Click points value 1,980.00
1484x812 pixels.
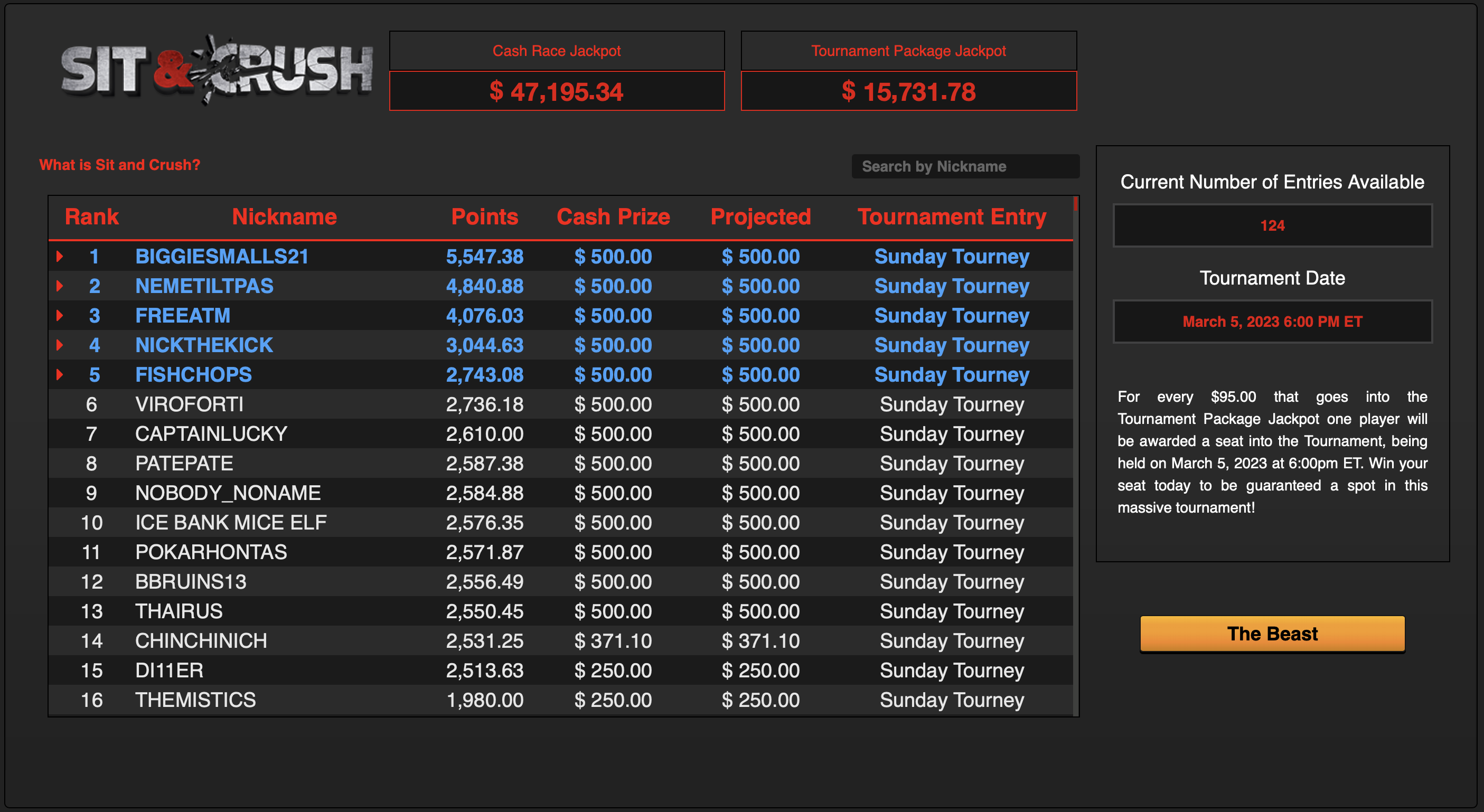click(x=484, y=700)
